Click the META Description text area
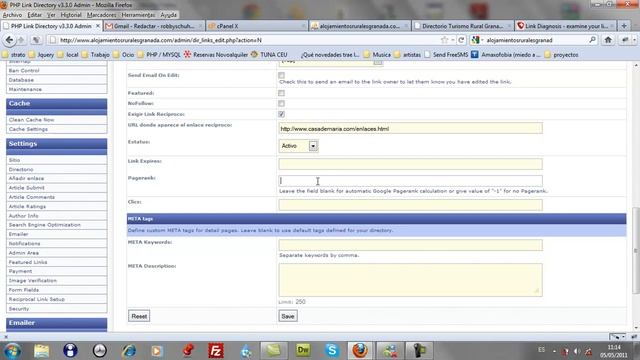Image resolution: width=640 pixels, height=360 pixels. pyautogui.click(x=410, y=280)
